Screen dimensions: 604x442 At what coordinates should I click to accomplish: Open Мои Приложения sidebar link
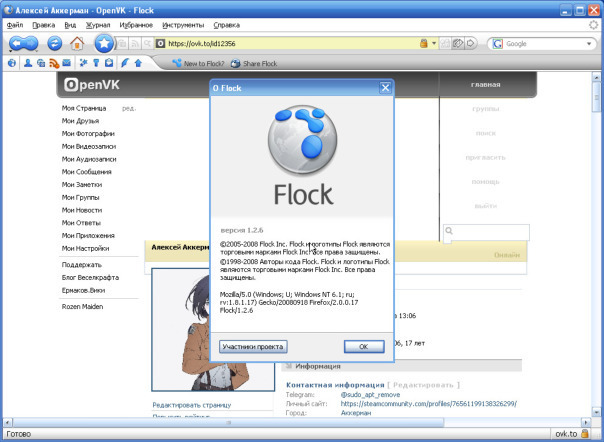click(x=88, y=235)
